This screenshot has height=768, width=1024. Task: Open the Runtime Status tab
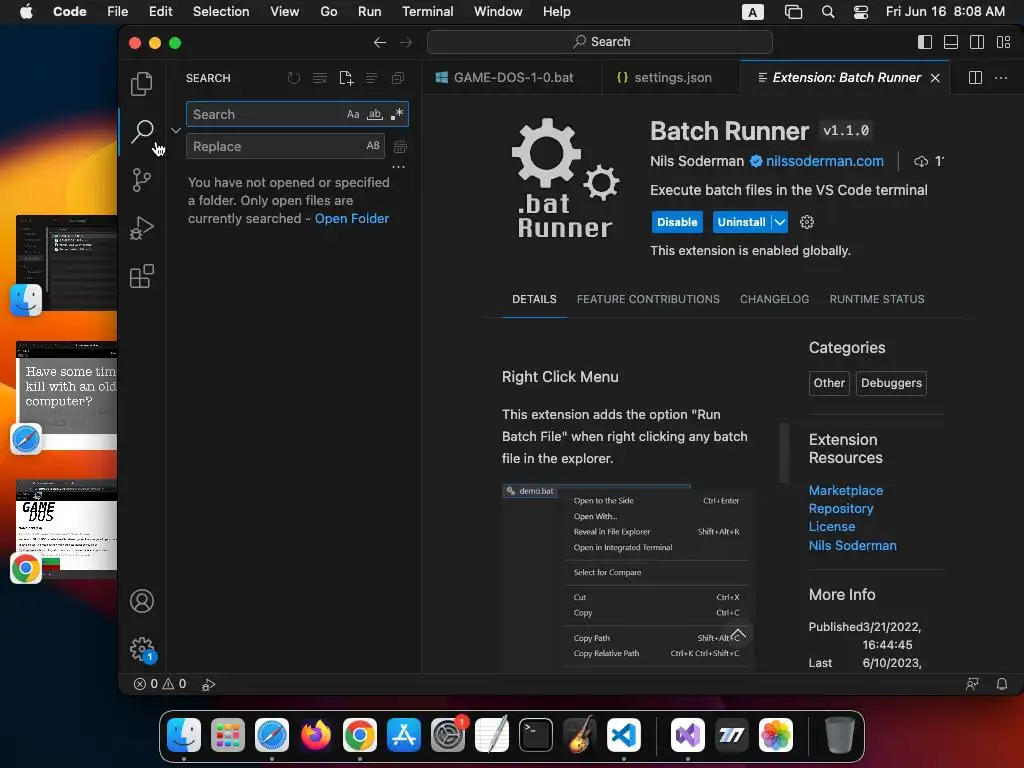pyautogui.click(x=876, y=299)
